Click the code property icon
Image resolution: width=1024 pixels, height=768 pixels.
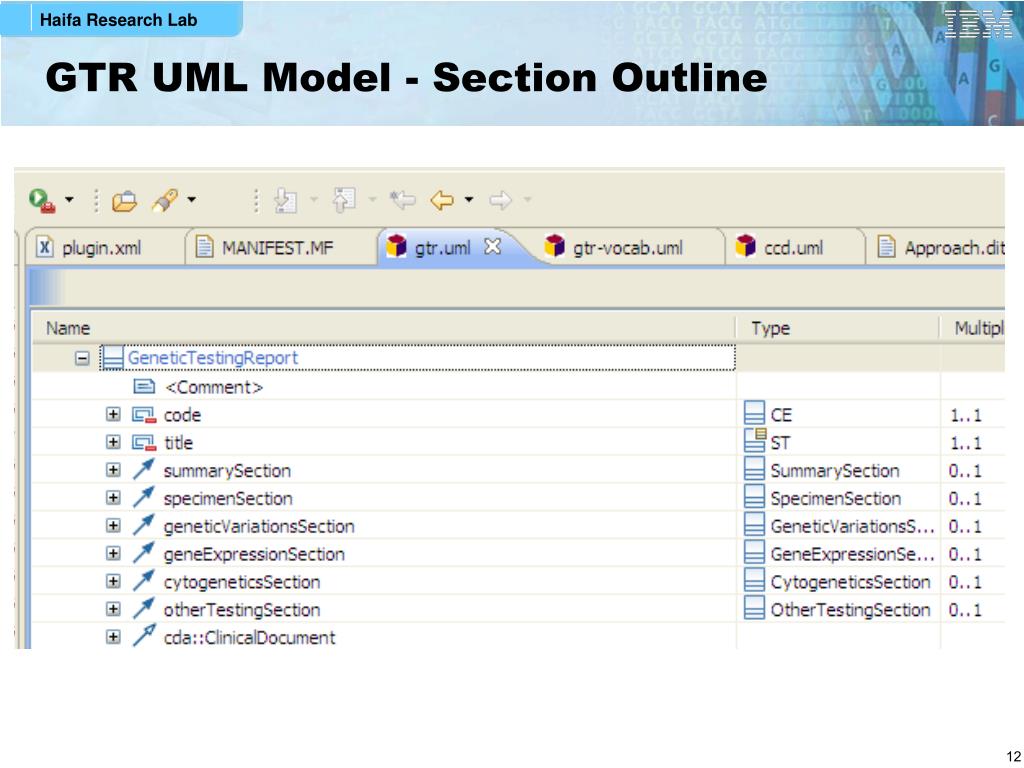(x=144, y=415)
